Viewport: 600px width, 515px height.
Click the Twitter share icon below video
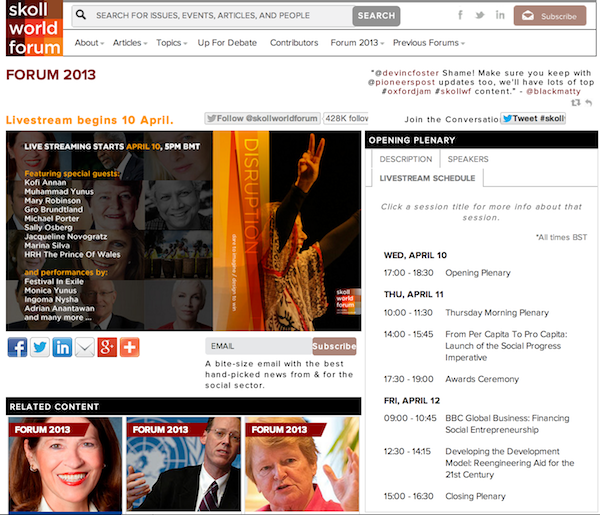click(40, 348)
